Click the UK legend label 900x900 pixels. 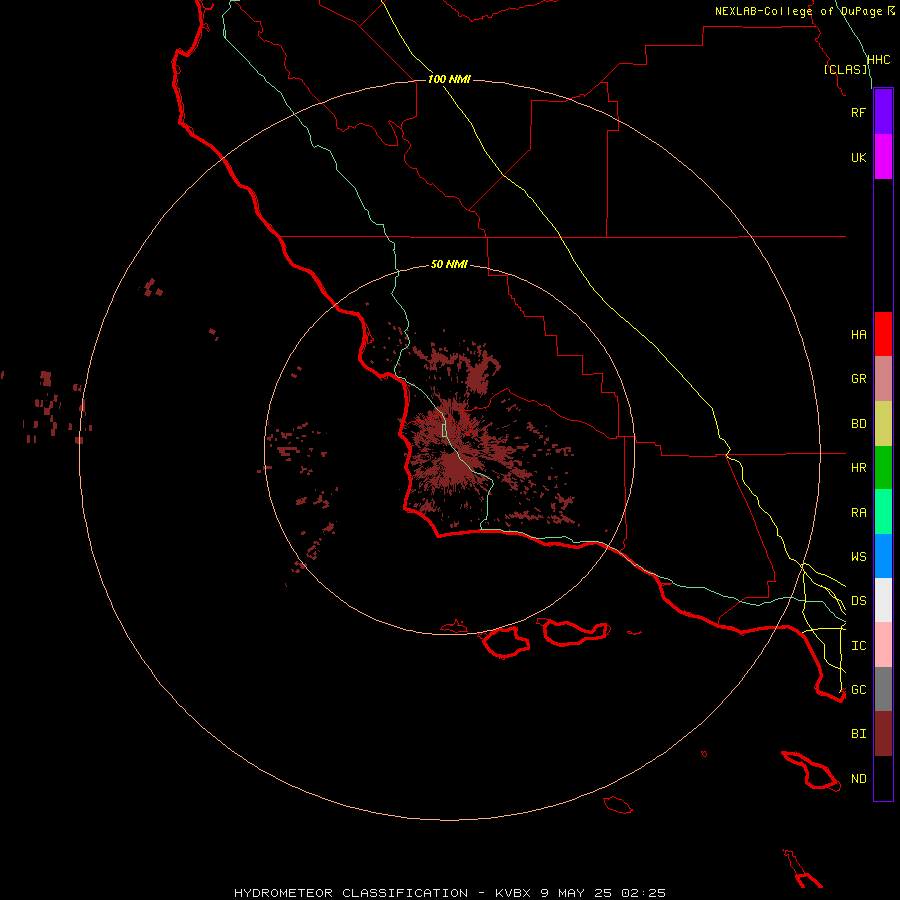[858, 157]
